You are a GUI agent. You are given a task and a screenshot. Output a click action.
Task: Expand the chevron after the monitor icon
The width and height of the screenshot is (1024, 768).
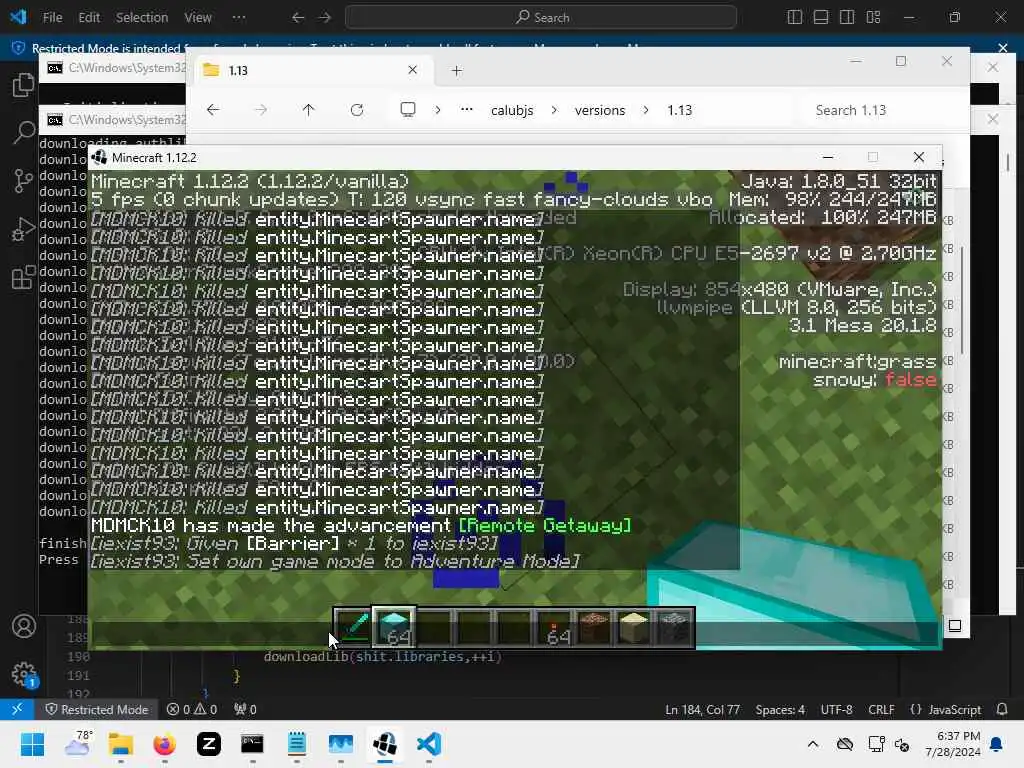438,110
